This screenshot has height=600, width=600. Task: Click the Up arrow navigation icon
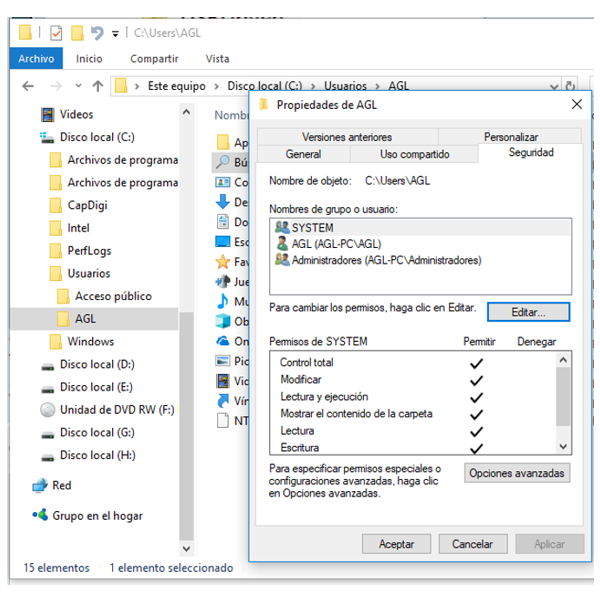coord(97,86)
